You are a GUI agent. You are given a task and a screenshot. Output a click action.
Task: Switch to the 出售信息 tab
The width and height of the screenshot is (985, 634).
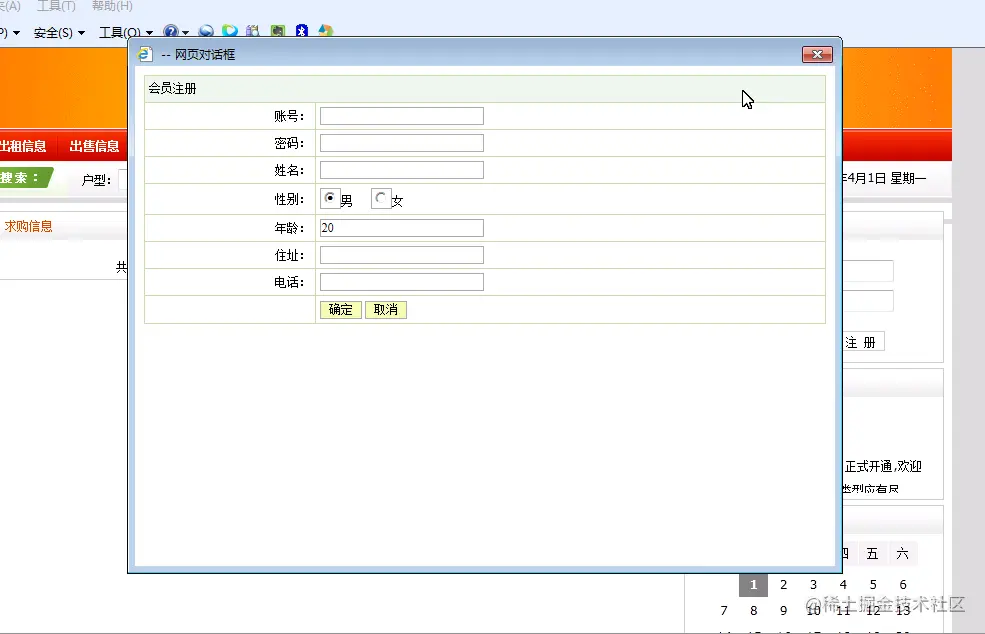point(94,146)
